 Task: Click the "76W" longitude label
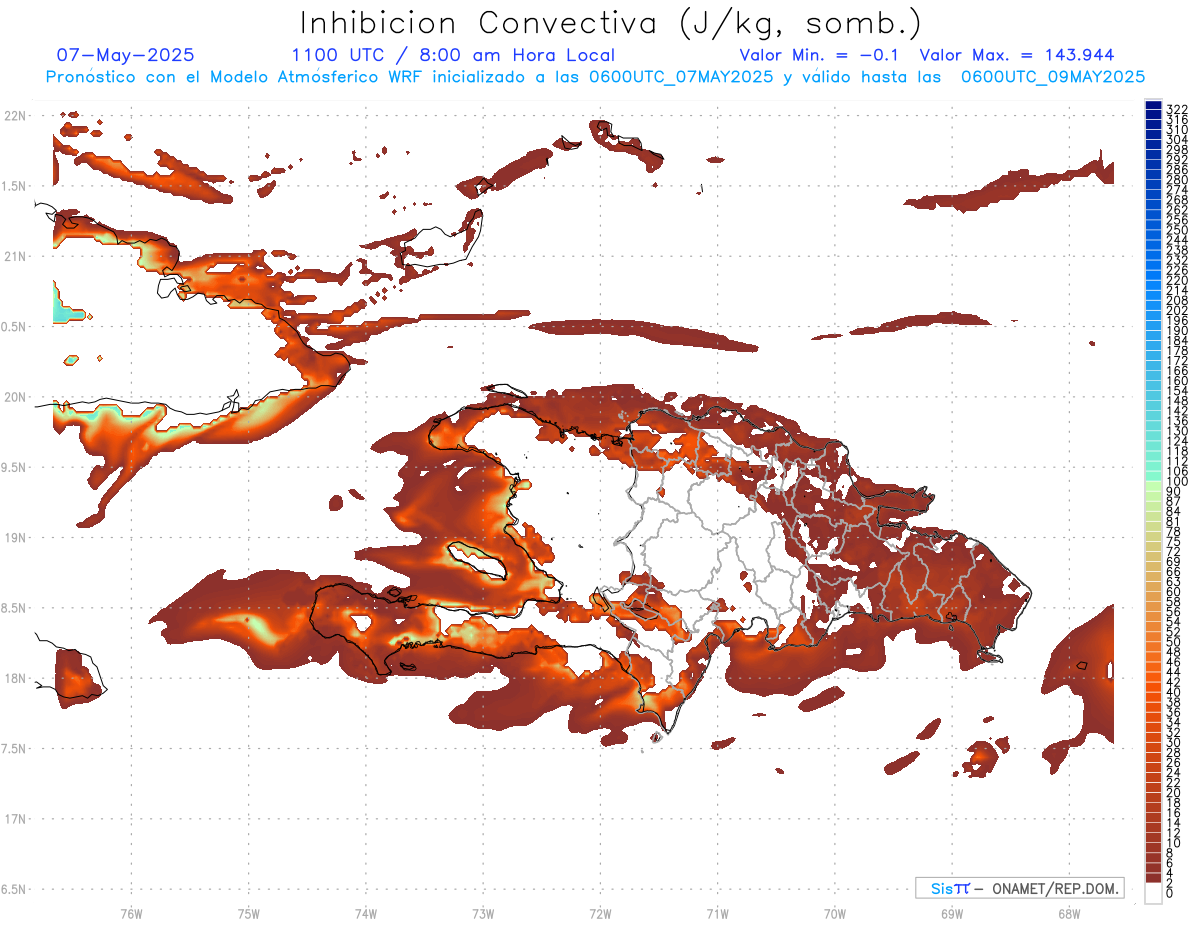pyautogui.click(x=131, y=913)
